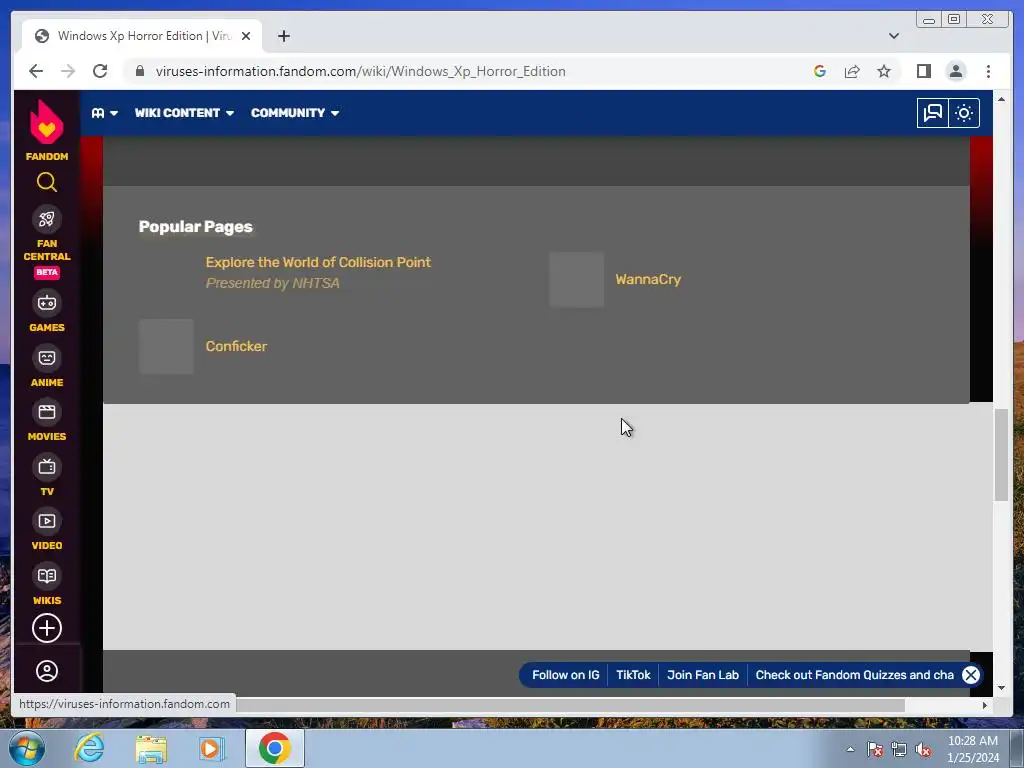This screenshot has height=768, width=1024.
Task: Open a new browser tab
Action: click(283, 36)
